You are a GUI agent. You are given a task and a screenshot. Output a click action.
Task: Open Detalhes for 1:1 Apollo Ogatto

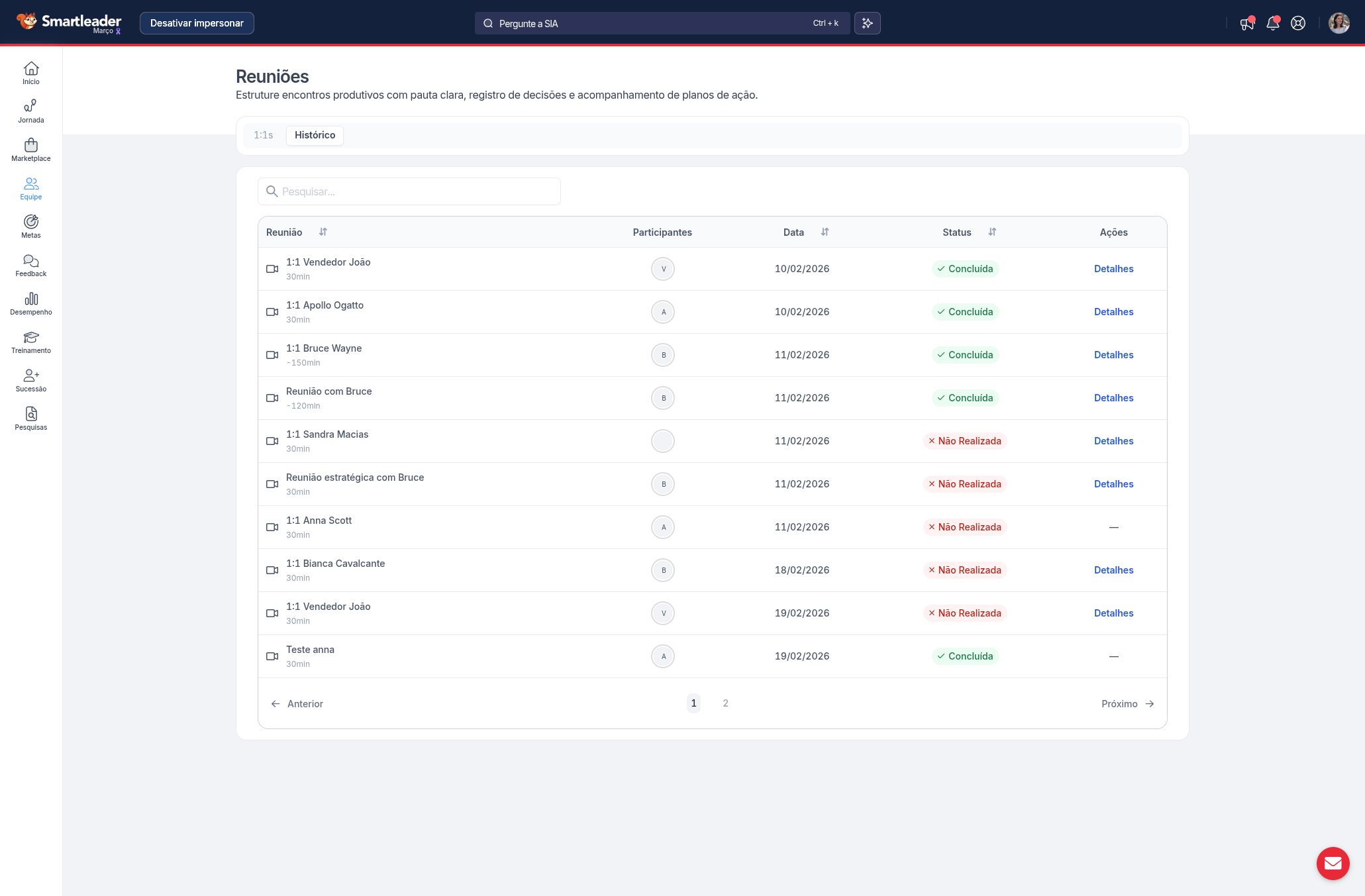[1113, 312]
